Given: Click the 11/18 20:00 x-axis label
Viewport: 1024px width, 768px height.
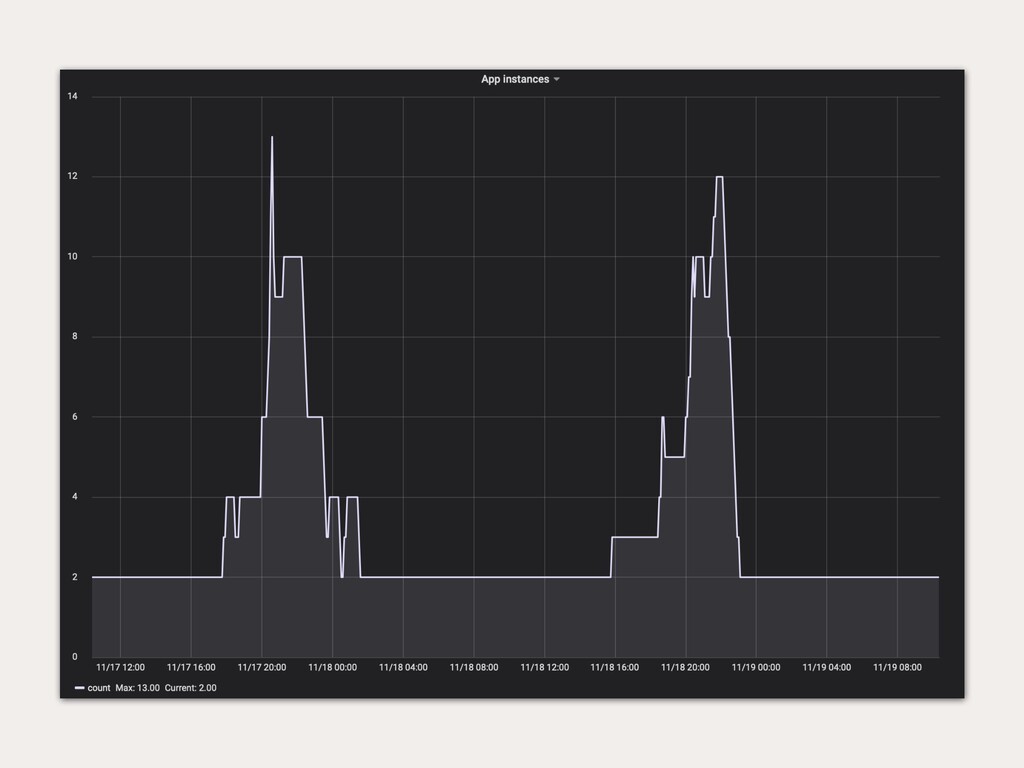Looking at the screenshot, I should click(685, 667).
